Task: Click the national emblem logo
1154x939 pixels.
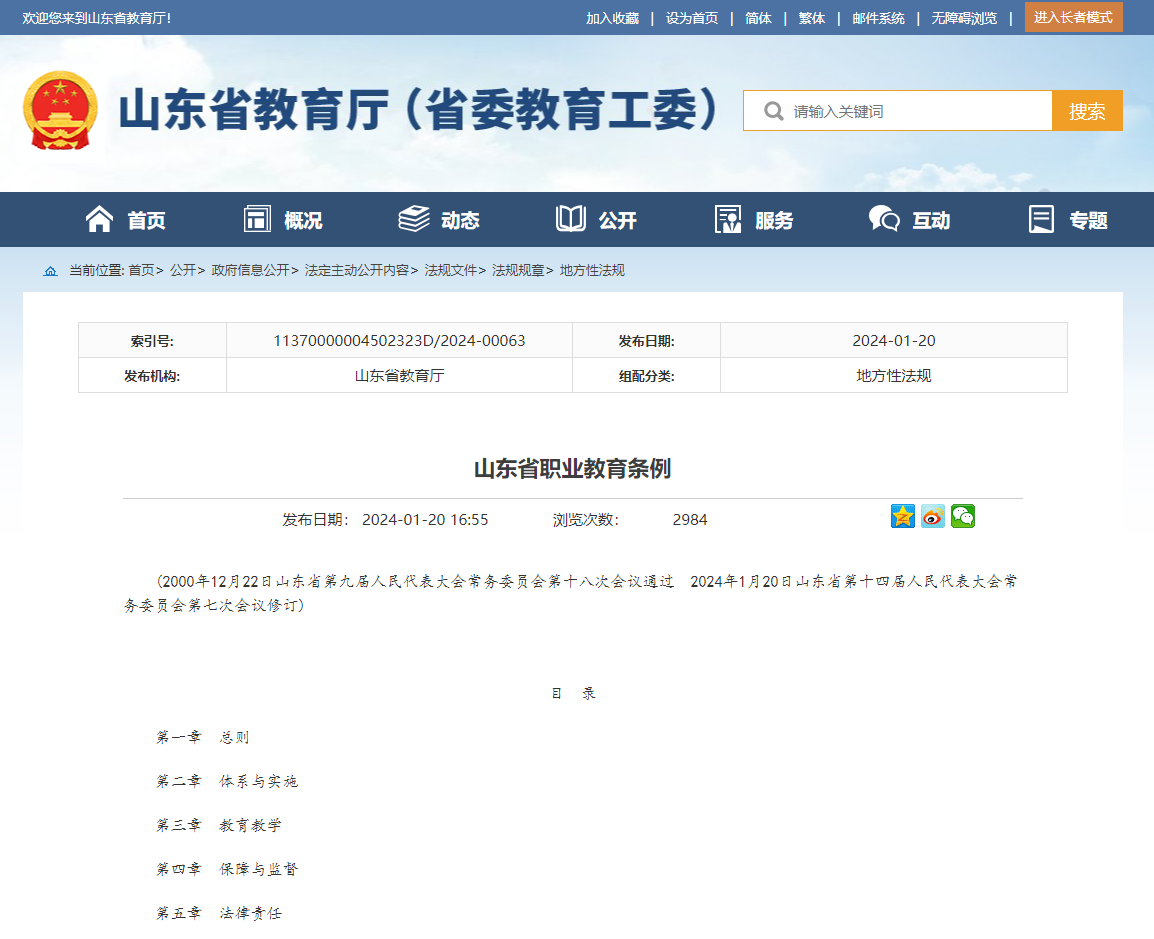Action: [61, 110]
